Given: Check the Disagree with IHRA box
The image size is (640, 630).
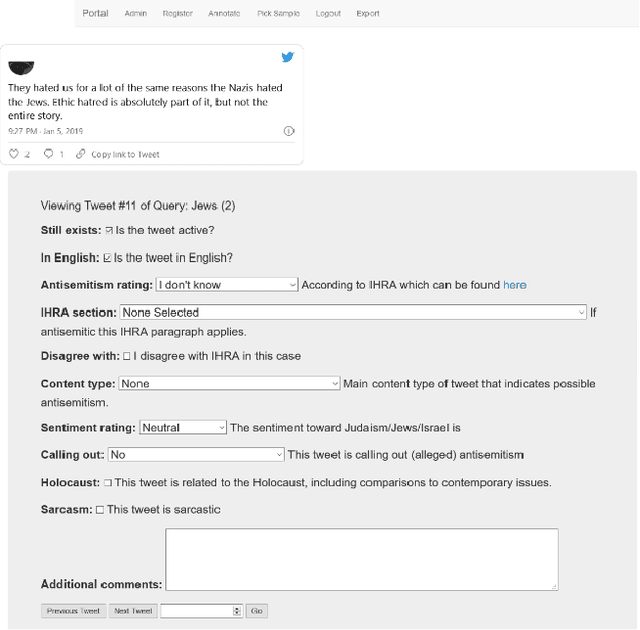Looking at the screenshot, I should pos(127,356).
